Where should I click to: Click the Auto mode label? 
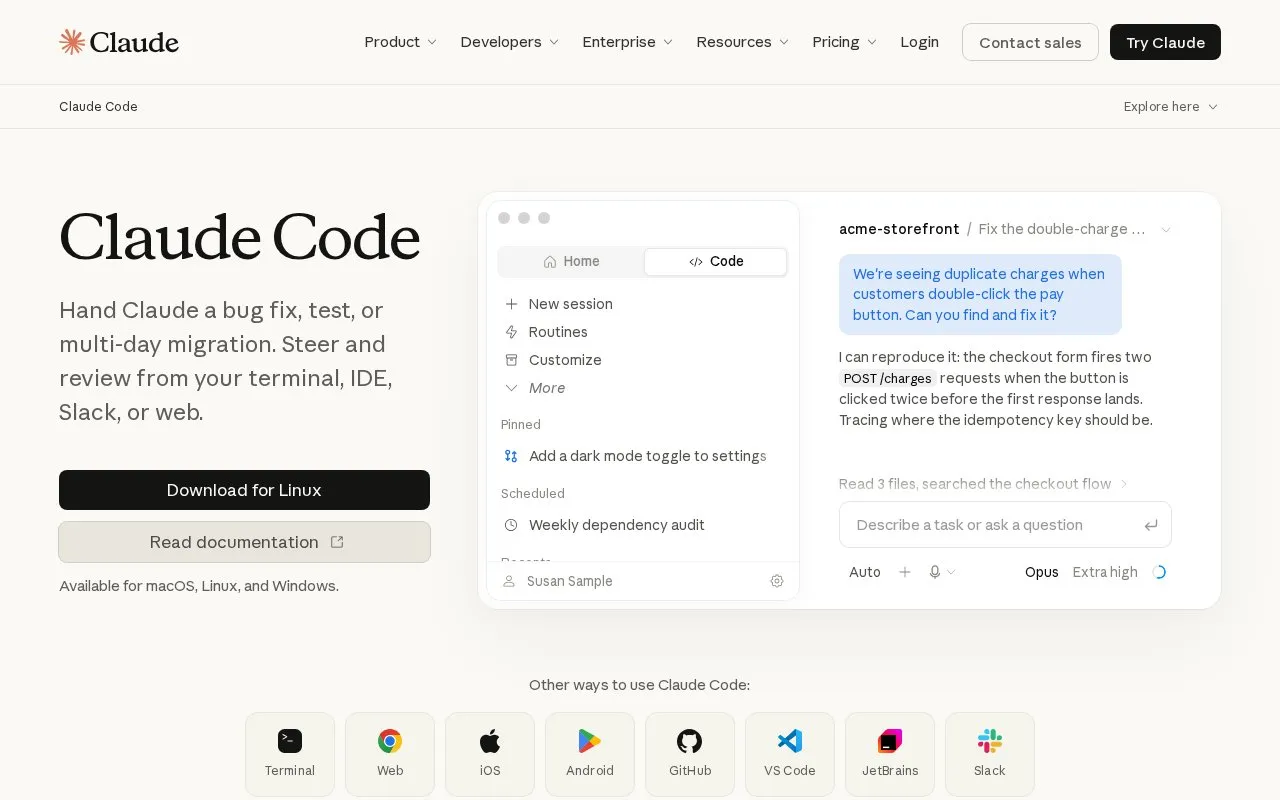coord(865,572)
